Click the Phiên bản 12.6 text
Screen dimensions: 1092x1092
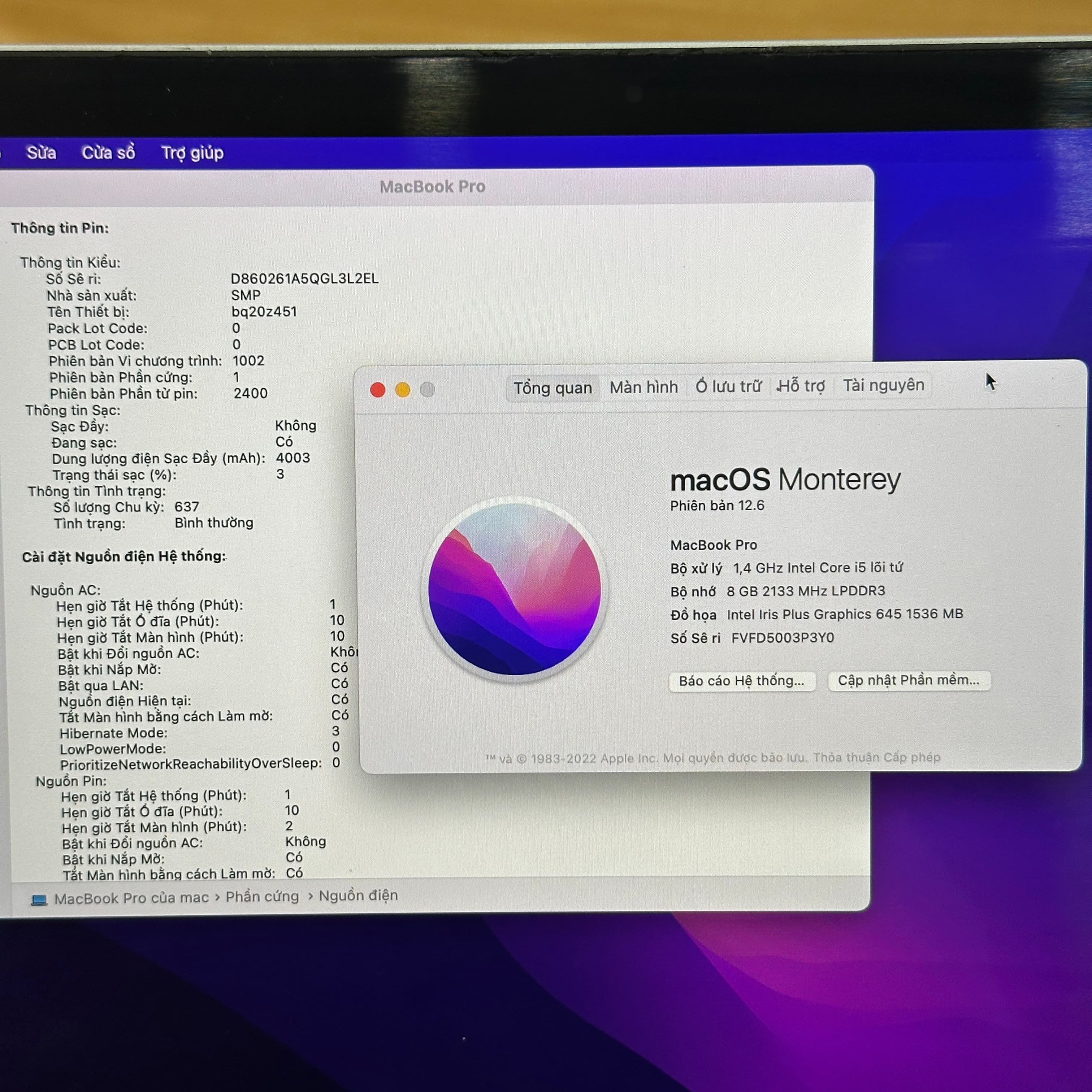717,505
